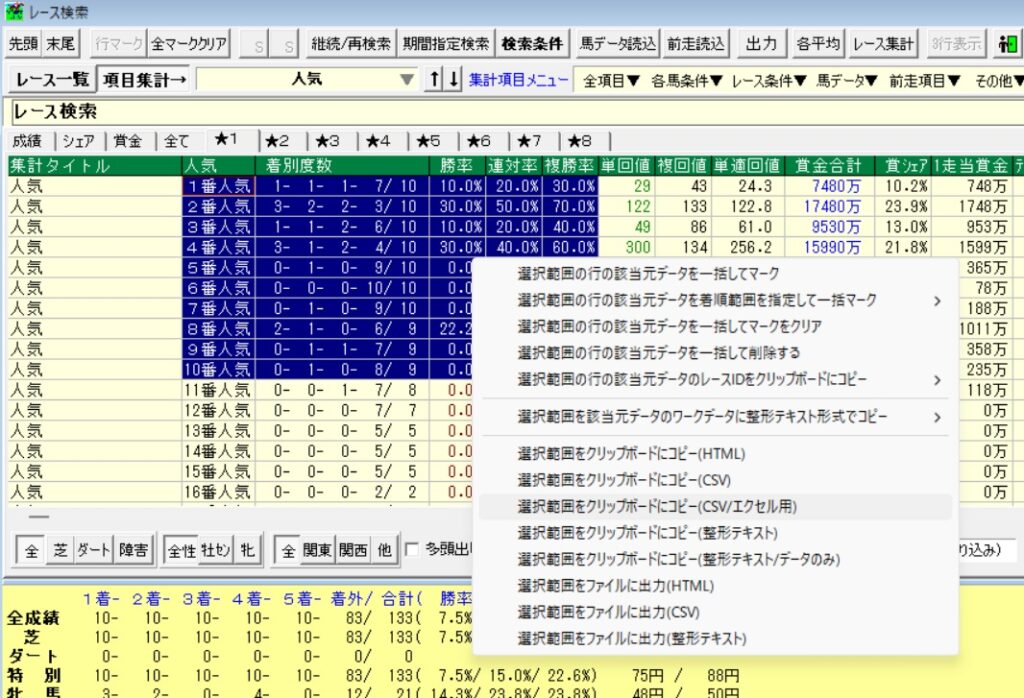The width and height of the screenshot is (1024, 698).
Task: Expand 各馬条件▼ menu
Action: point(687,81)
